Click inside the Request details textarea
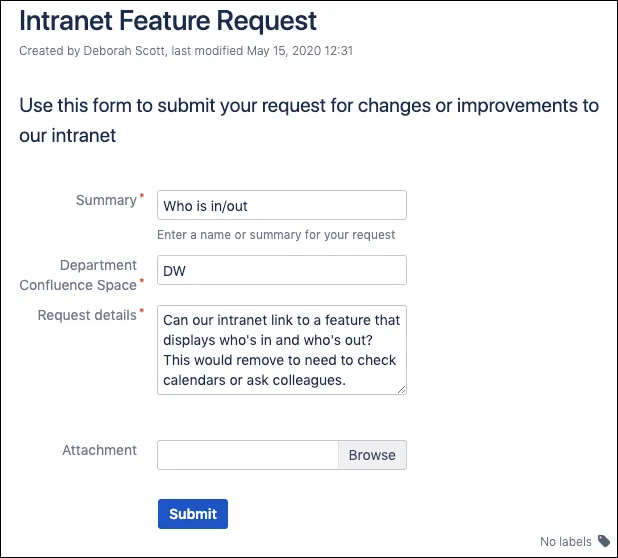 pyautogui.click(x=282, y=350)
